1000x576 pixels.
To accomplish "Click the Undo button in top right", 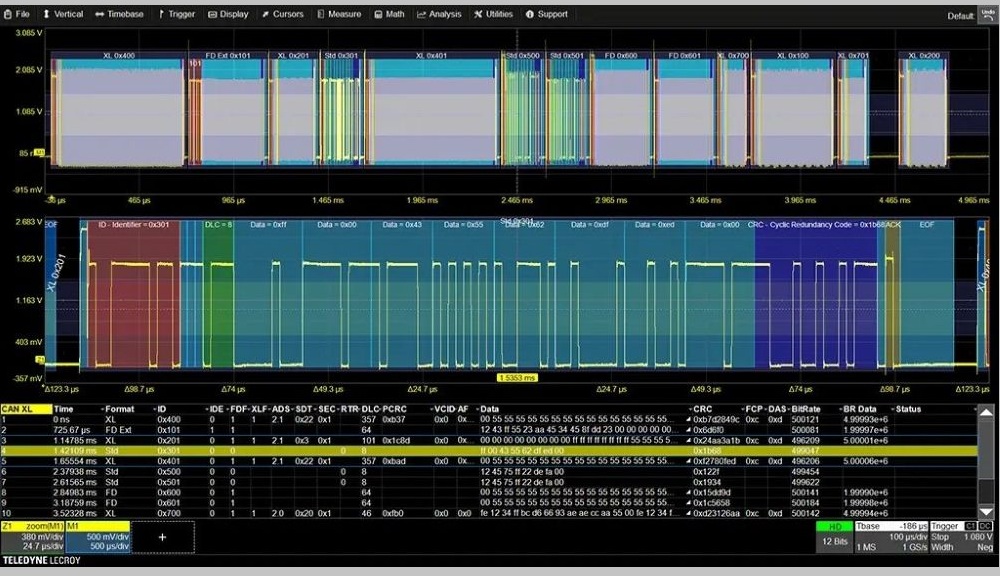I will [987, 15].
